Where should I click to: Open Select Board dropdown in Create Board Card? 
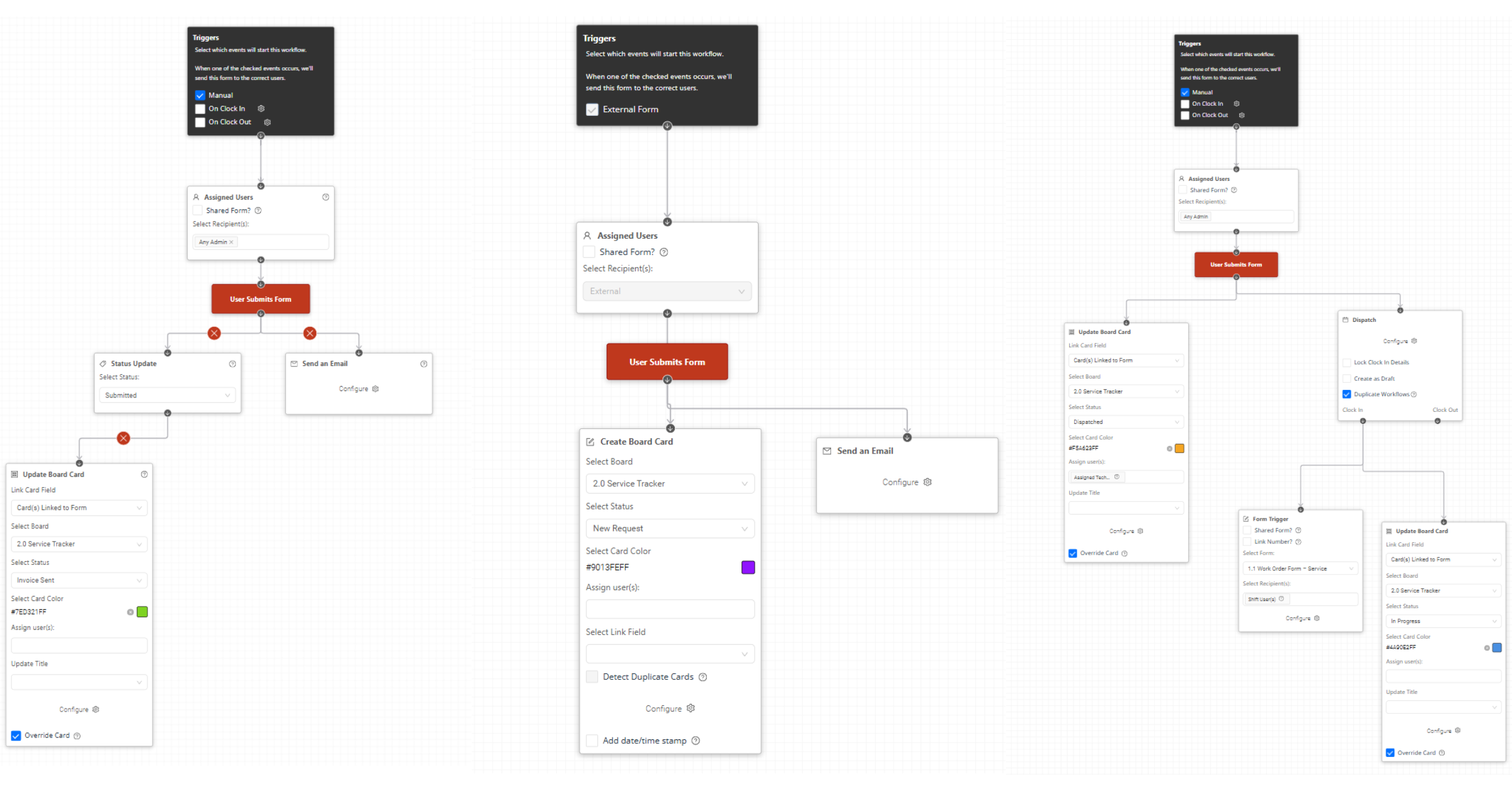tap(670, 484)
